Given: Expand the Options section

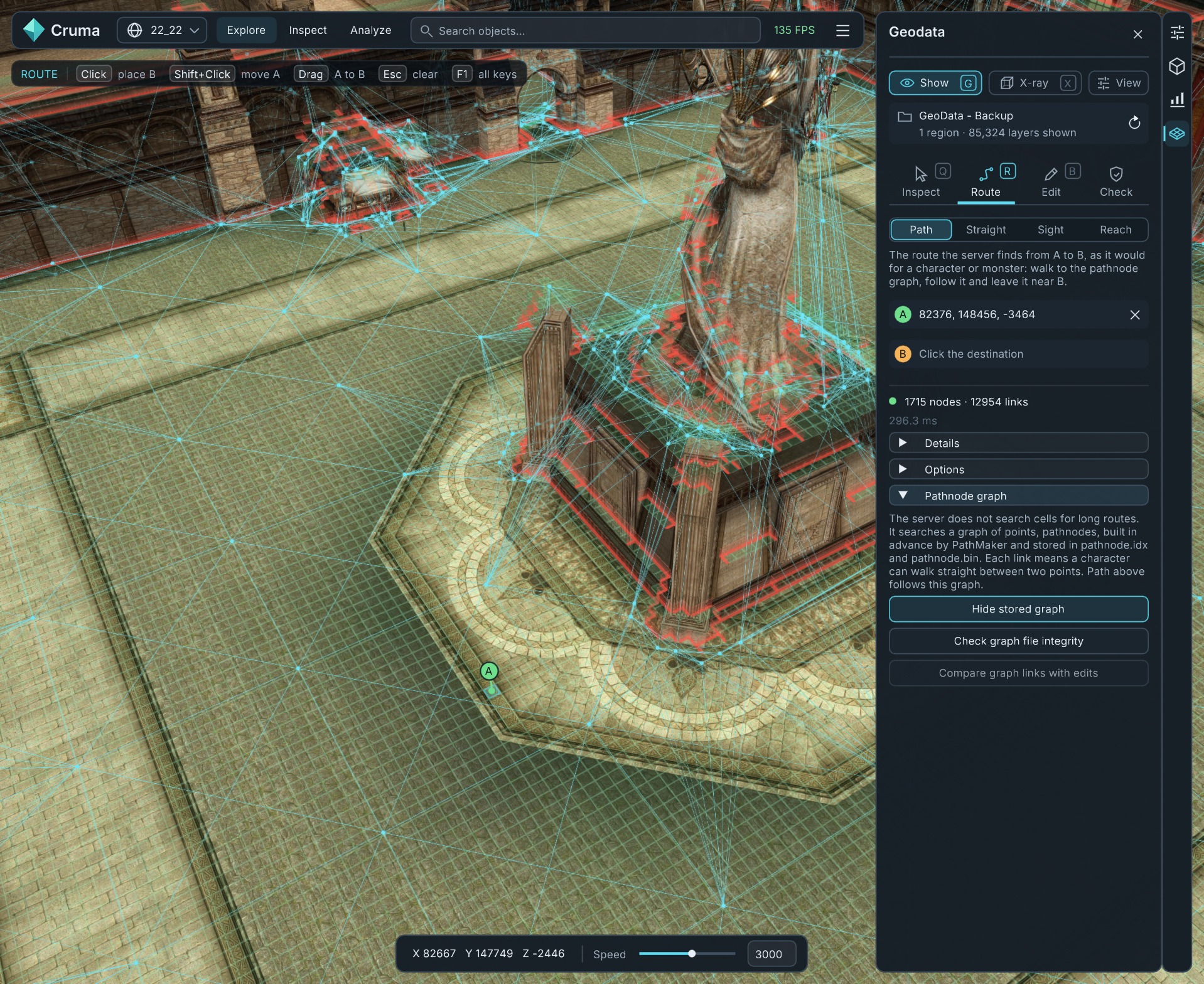Looking at the screenshot, I should point(1018,469).
